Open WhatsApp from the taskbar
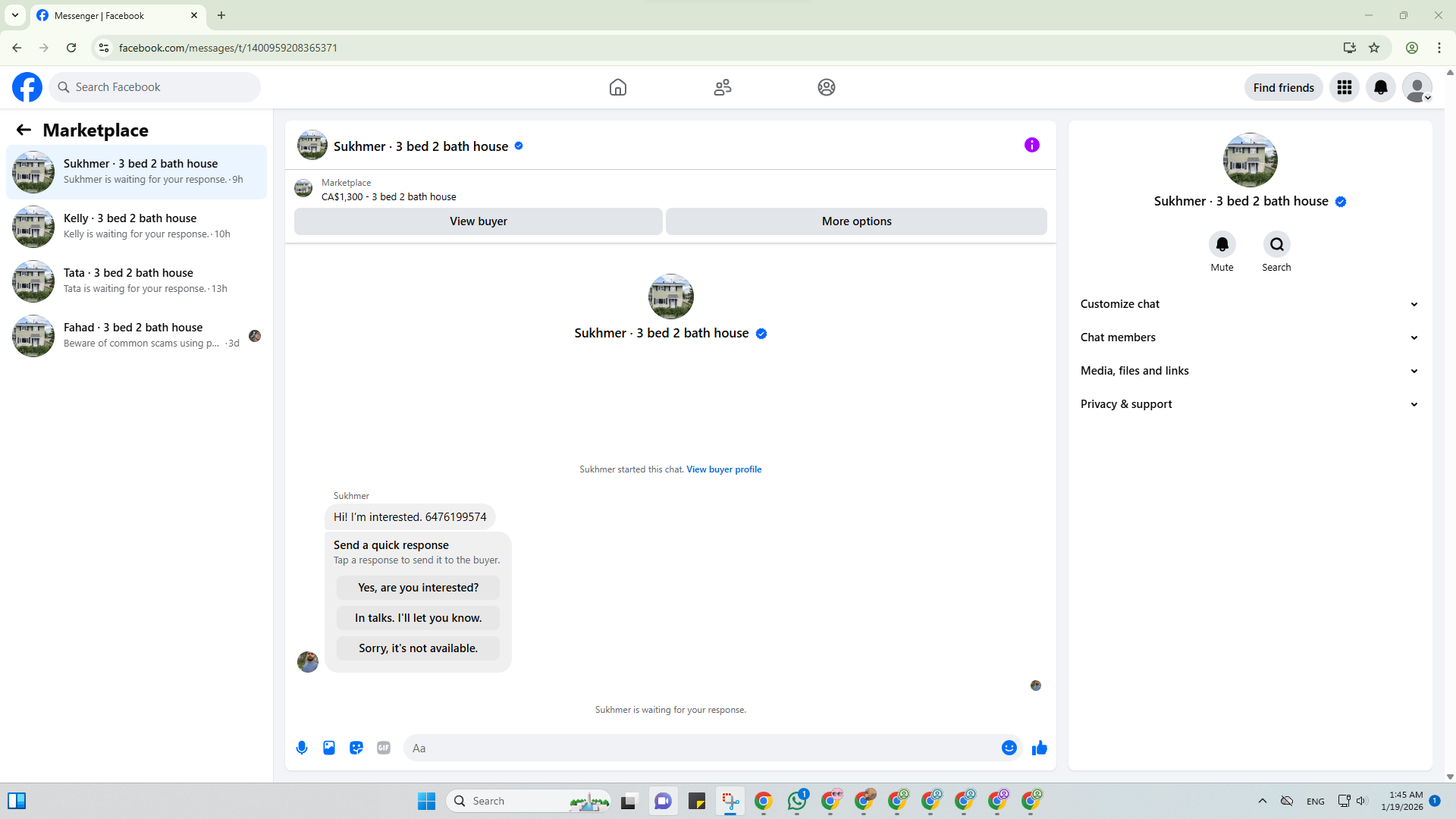This screenshot has height=819, width=1456. coord(797,801)
